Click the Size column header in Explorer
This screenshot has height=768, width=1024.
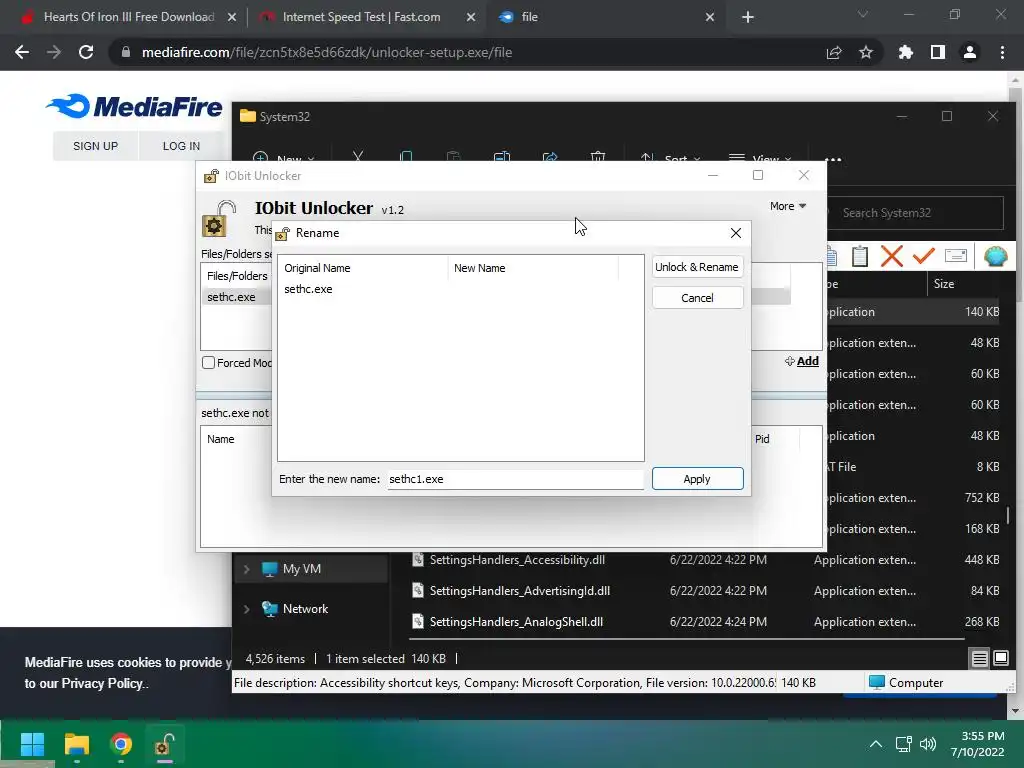pyautogui.click(x=944, y=284)
